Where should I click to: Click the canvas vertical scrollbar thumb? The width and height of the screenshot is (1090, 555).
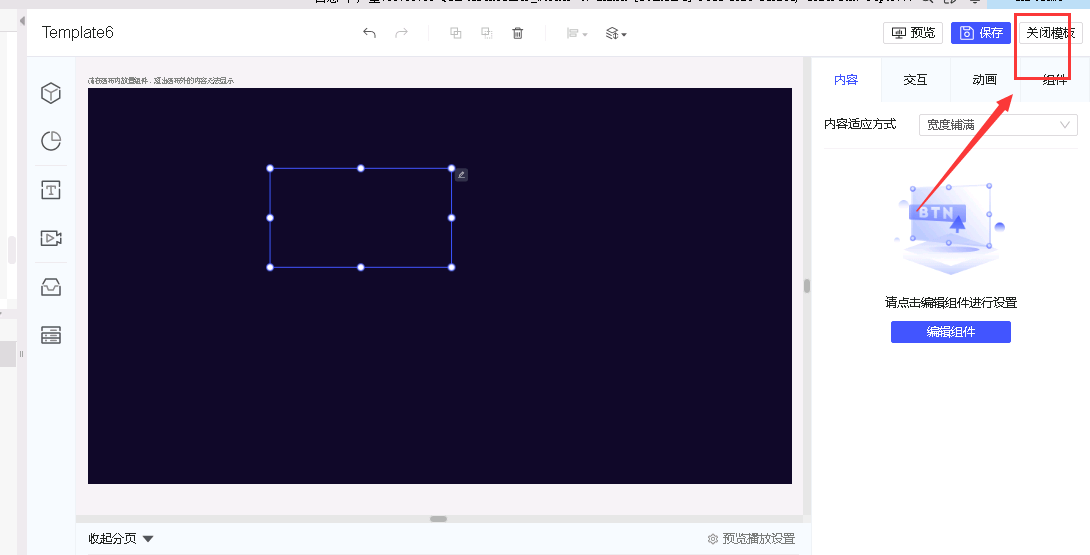click(806, 286)
